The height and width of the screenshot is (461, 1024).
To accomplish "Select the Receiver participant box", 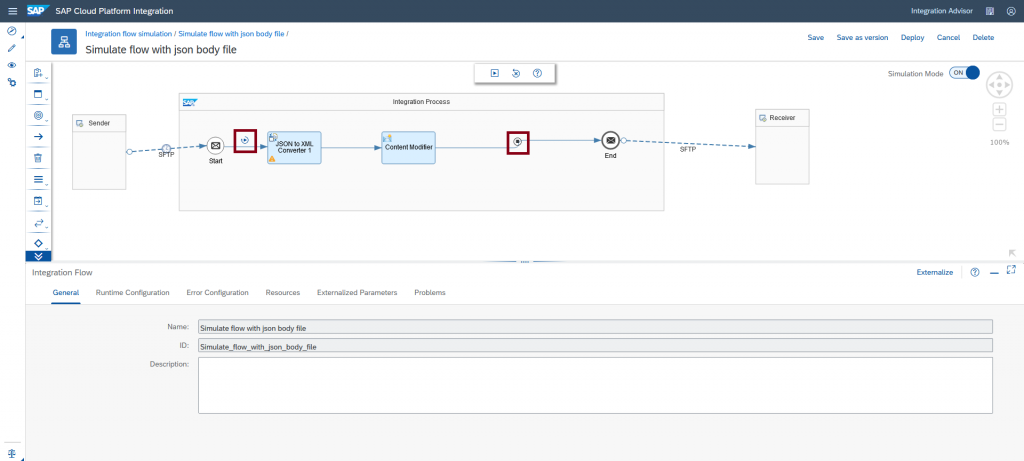I will click(782, 147).
